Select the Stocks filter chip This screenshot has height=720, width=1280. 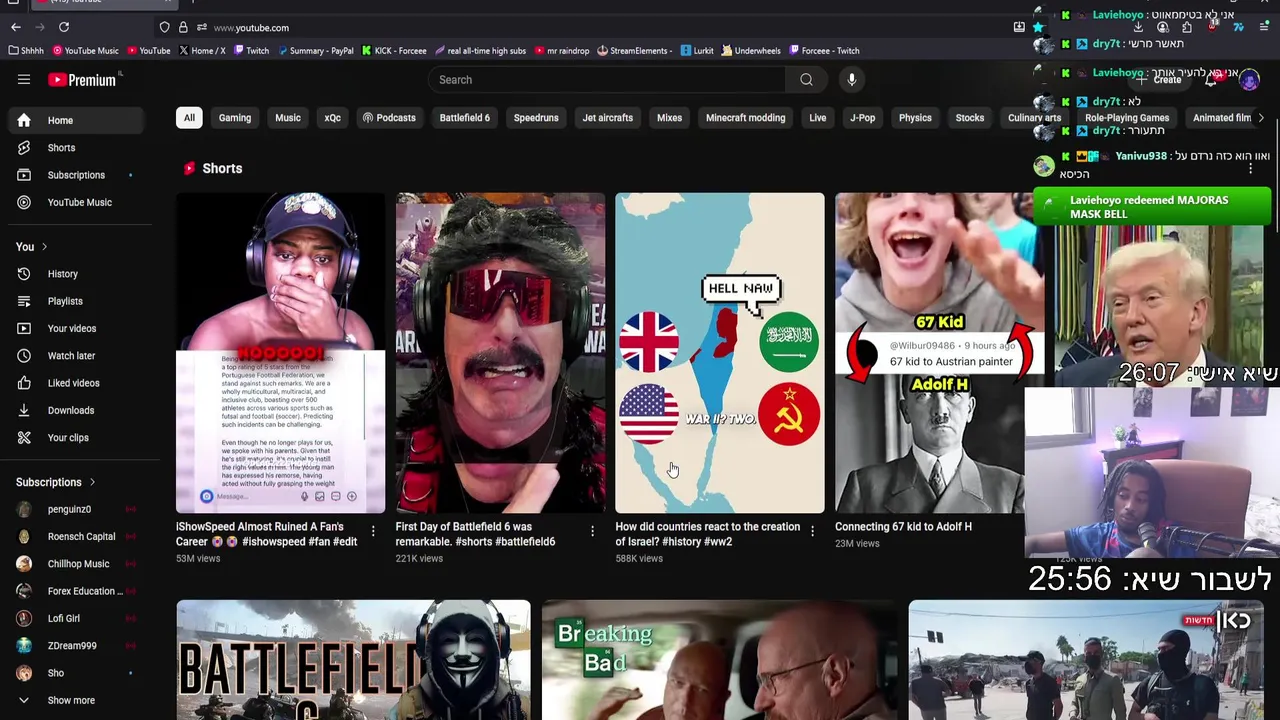(x=970, y=118)
